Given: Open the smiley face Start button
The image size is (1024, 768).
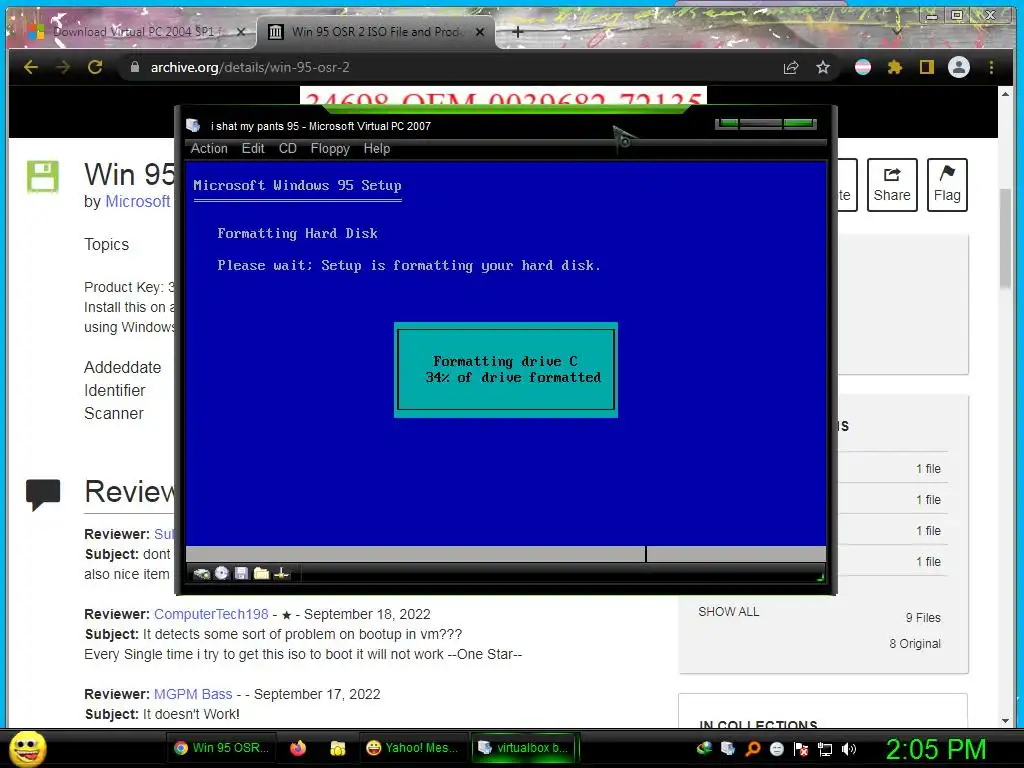Looking at the screenshot, I should pos(28,748).
